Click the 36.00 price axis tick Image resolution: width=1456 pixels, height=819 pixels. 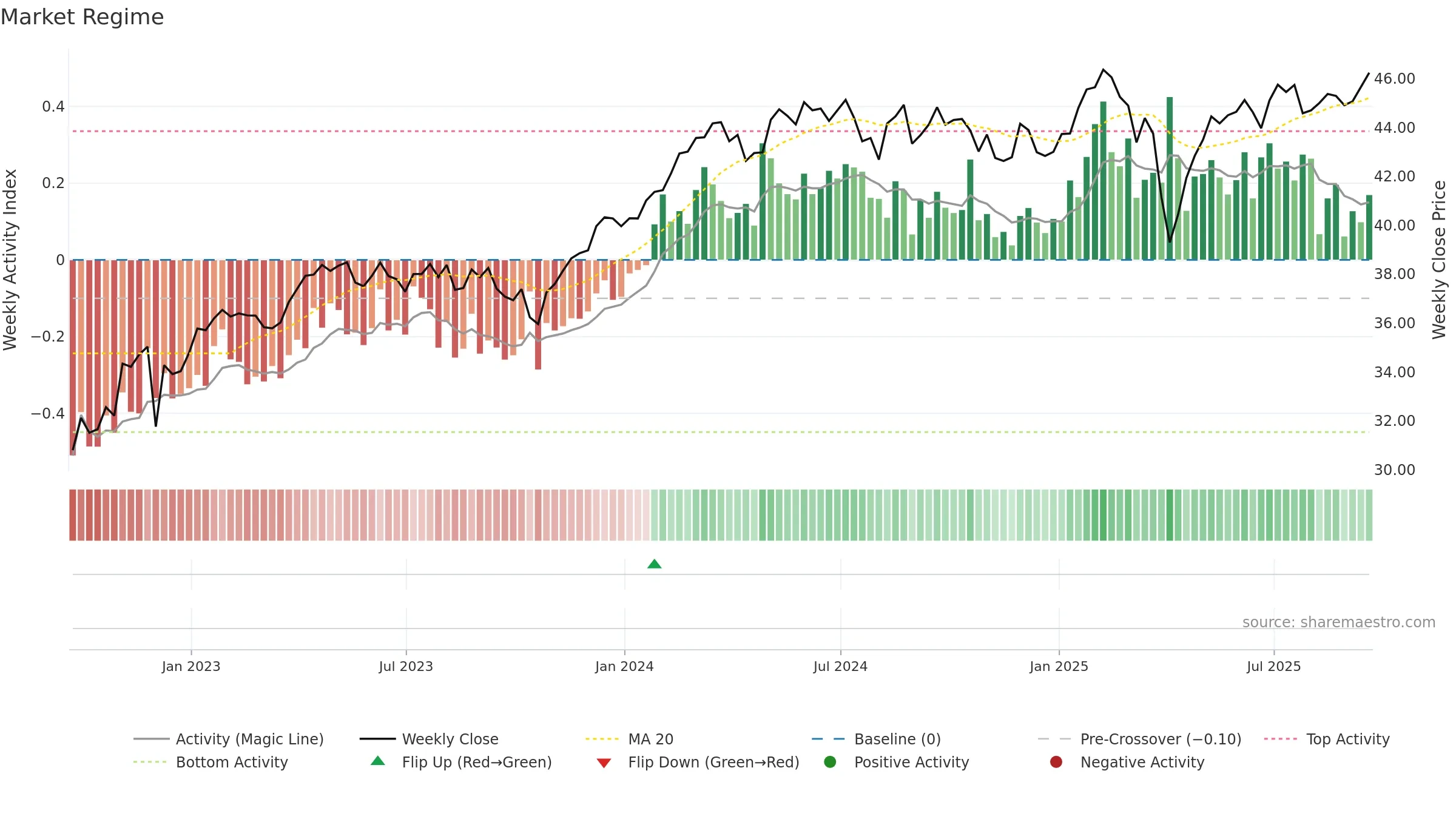(1394, 323)
